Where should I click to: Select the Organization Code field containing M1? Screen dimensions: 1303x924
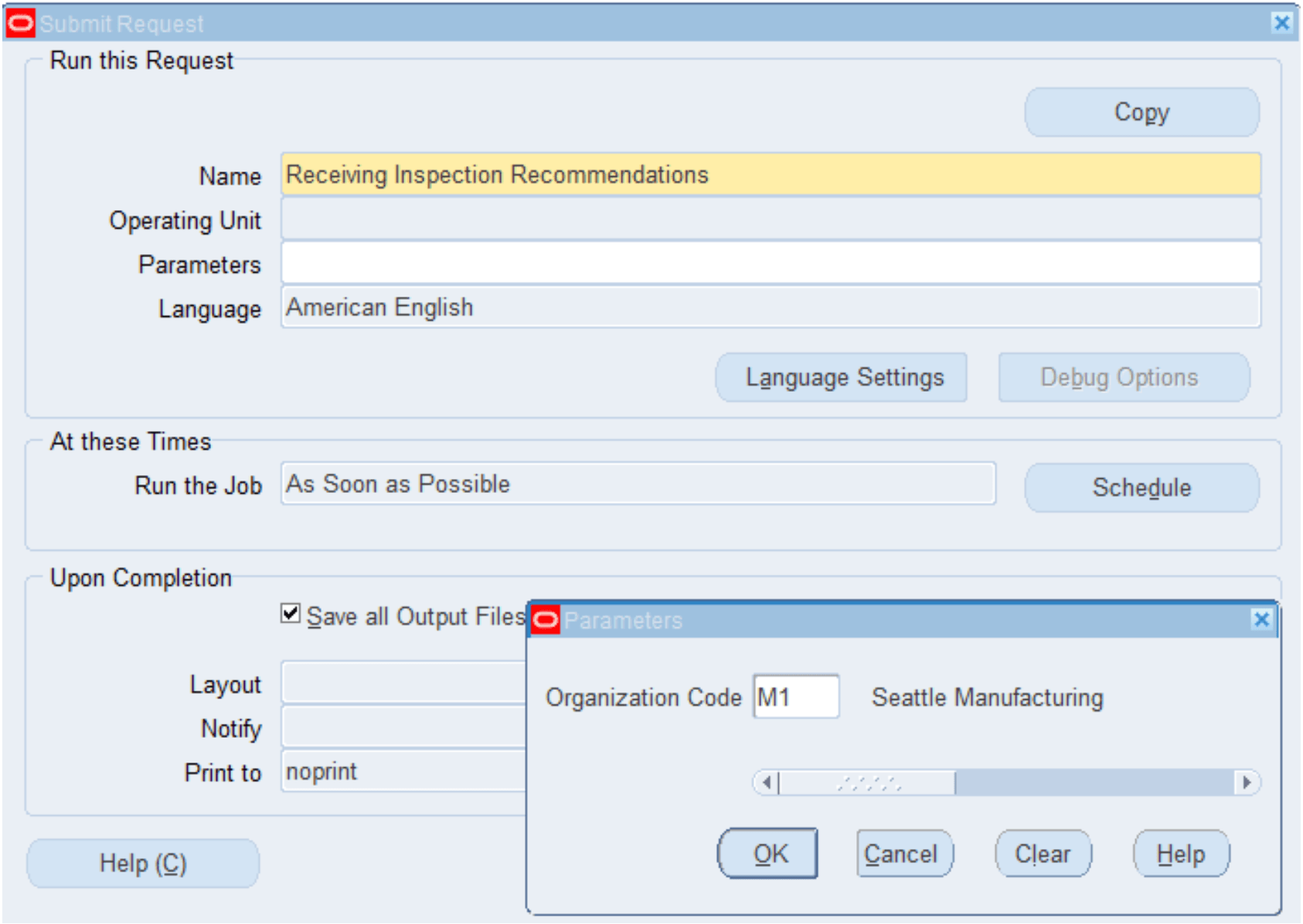coord(794,696)
